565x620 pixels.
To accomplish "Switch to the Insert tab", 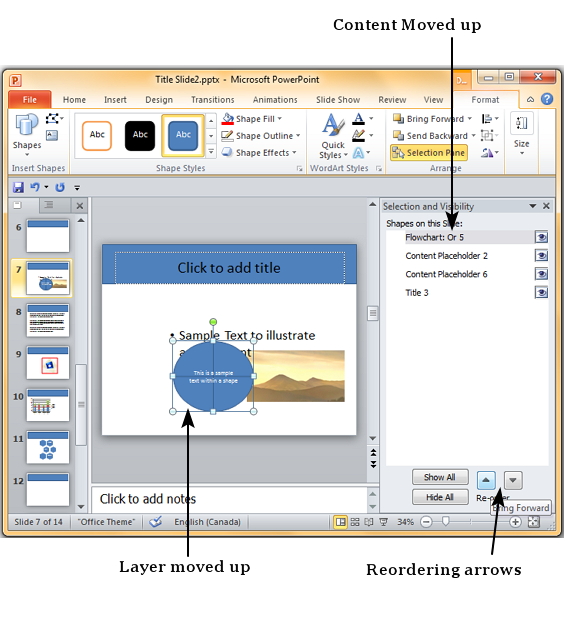I will 115,100.
